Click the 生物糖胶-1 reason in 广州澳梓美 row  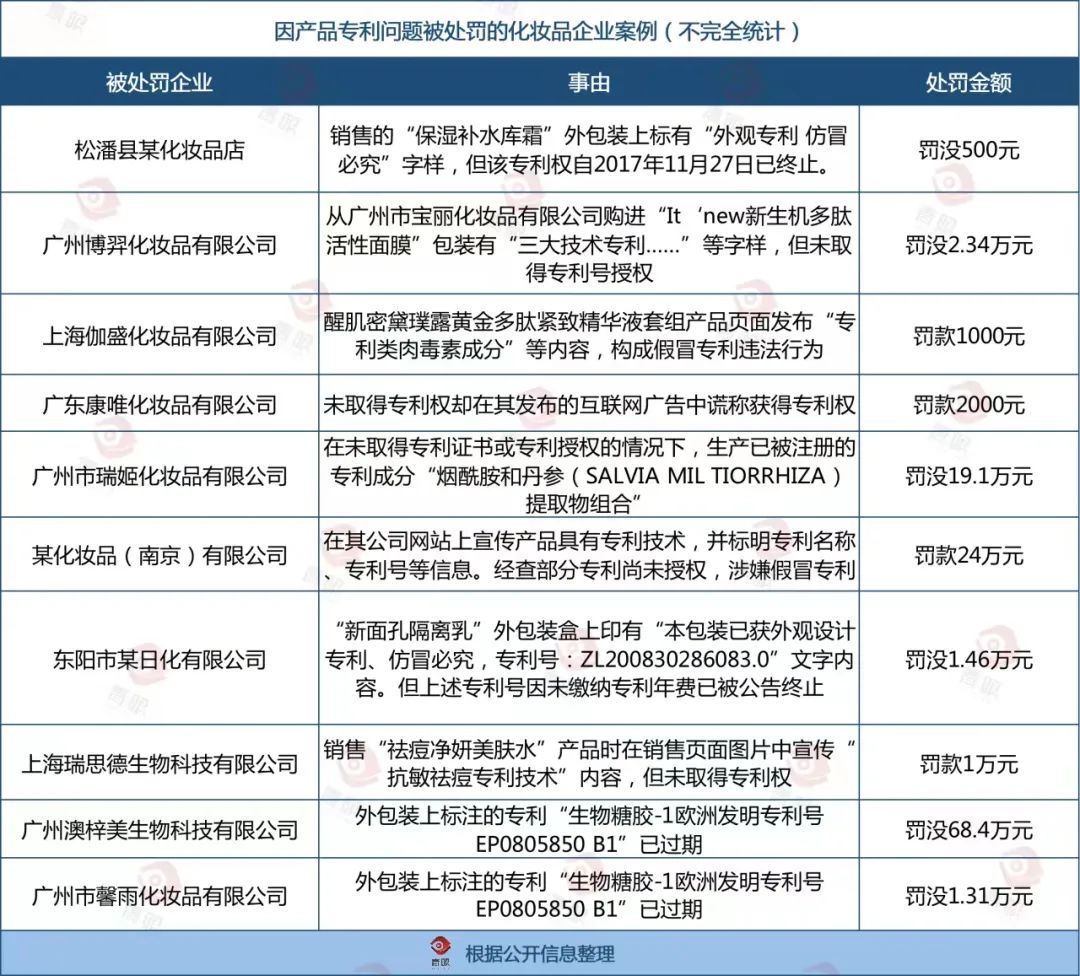click(589, 829)
